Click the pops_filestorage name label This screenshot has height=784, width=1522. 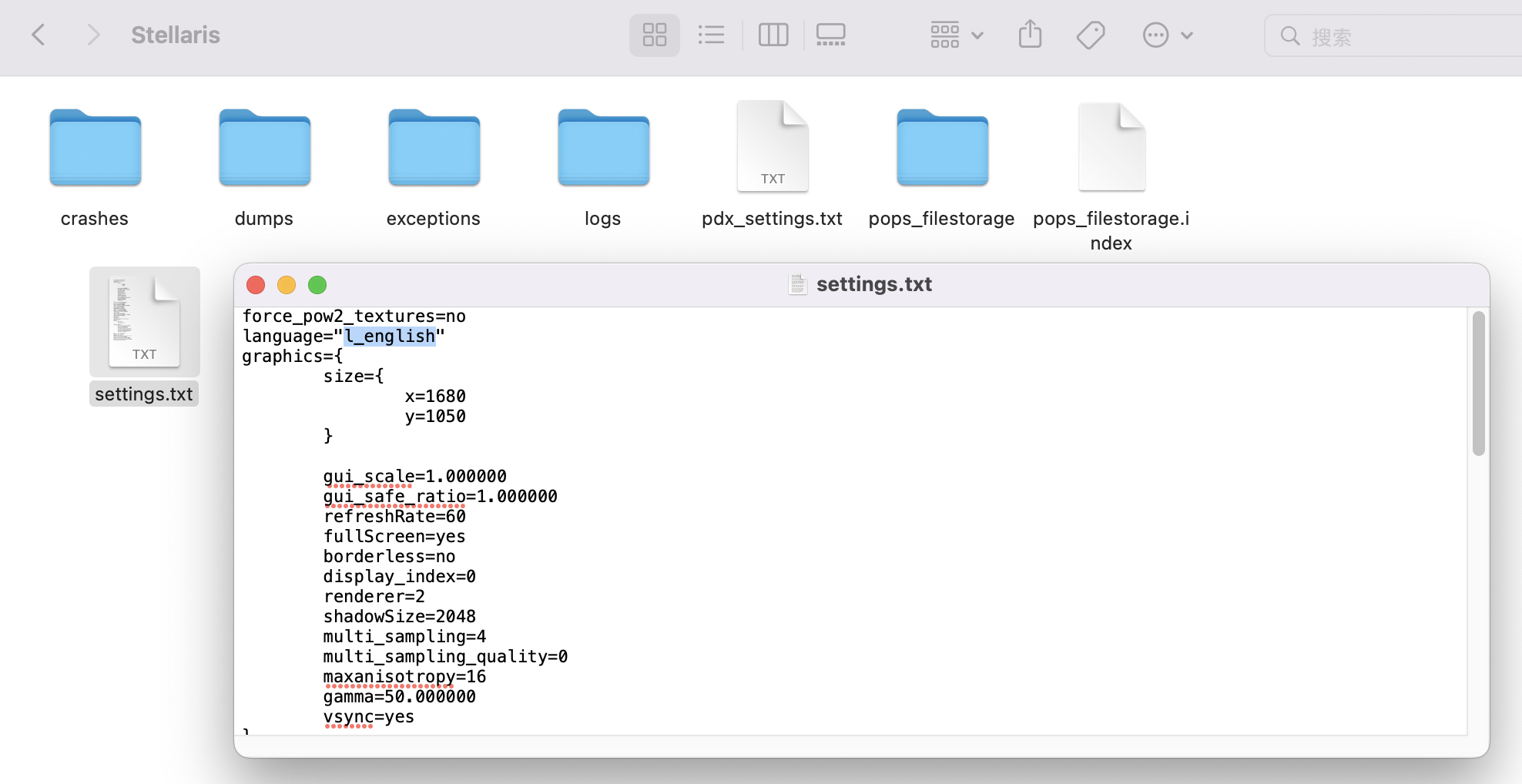click(942, 219)
